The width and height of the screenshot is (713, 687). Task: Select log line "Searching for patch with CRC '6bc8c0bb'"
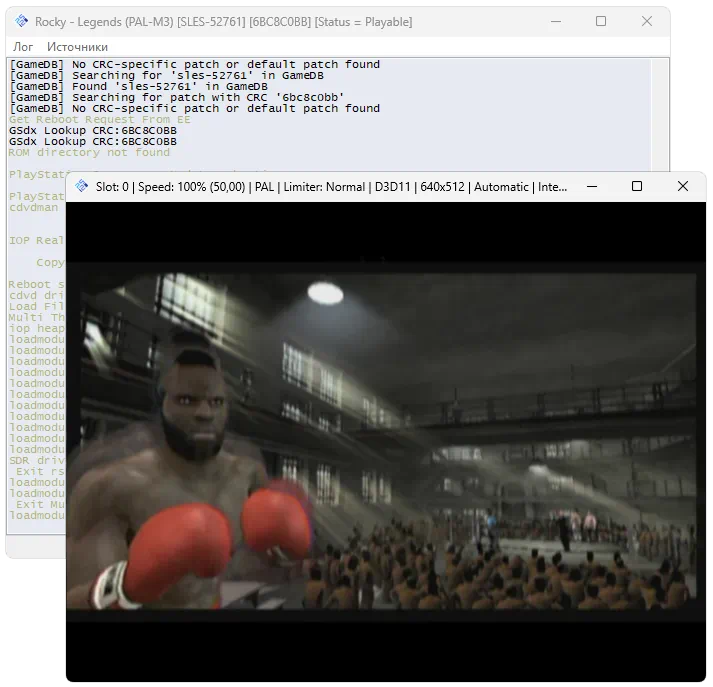tap(177, 97)
